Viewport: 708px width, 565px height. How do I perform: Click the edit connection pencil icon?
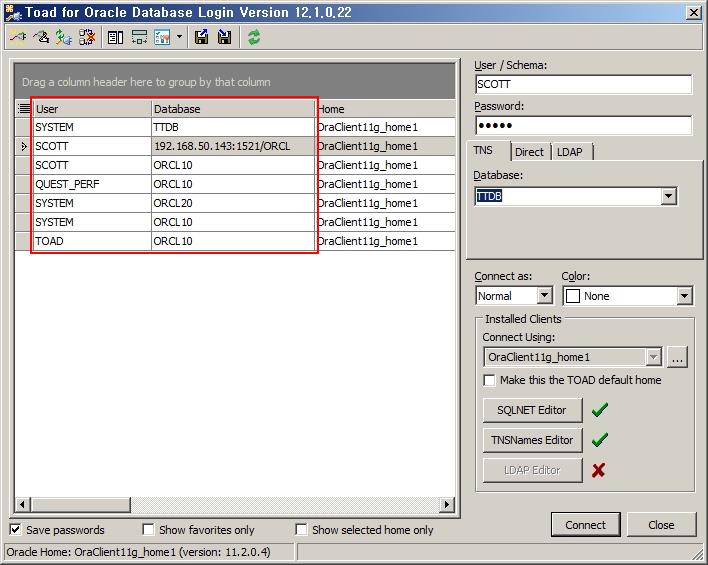pos(40,37)
